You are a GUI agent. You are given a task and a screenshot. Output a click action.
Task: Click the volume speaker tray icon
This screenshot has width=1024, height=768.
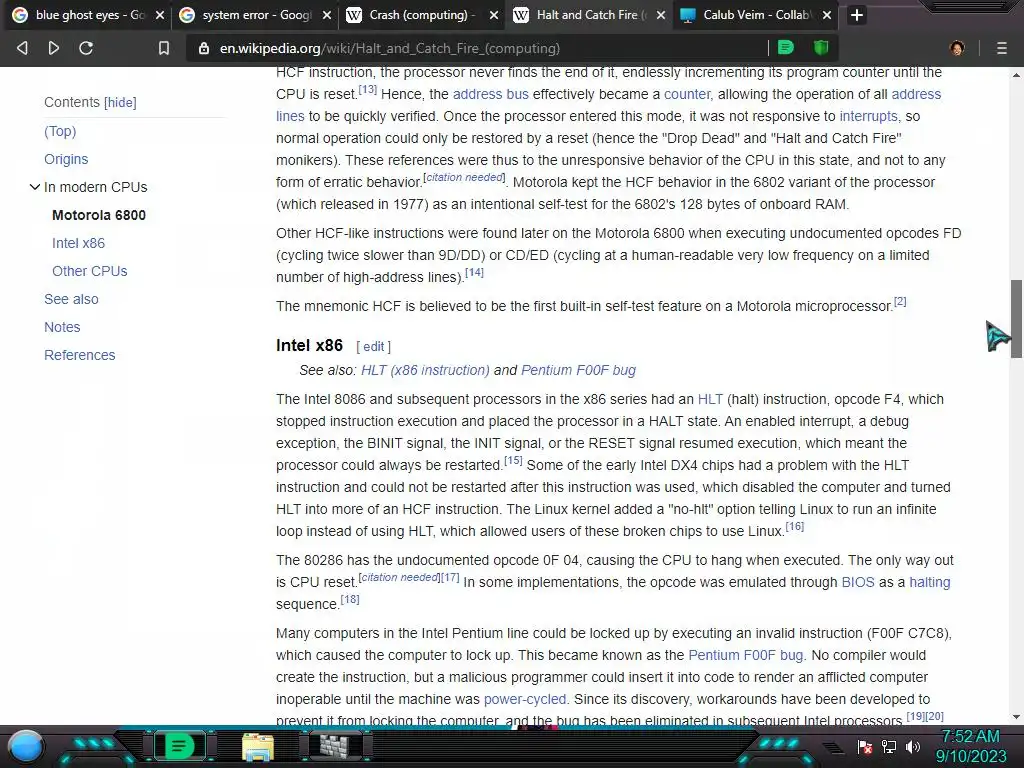pos(913,746)
